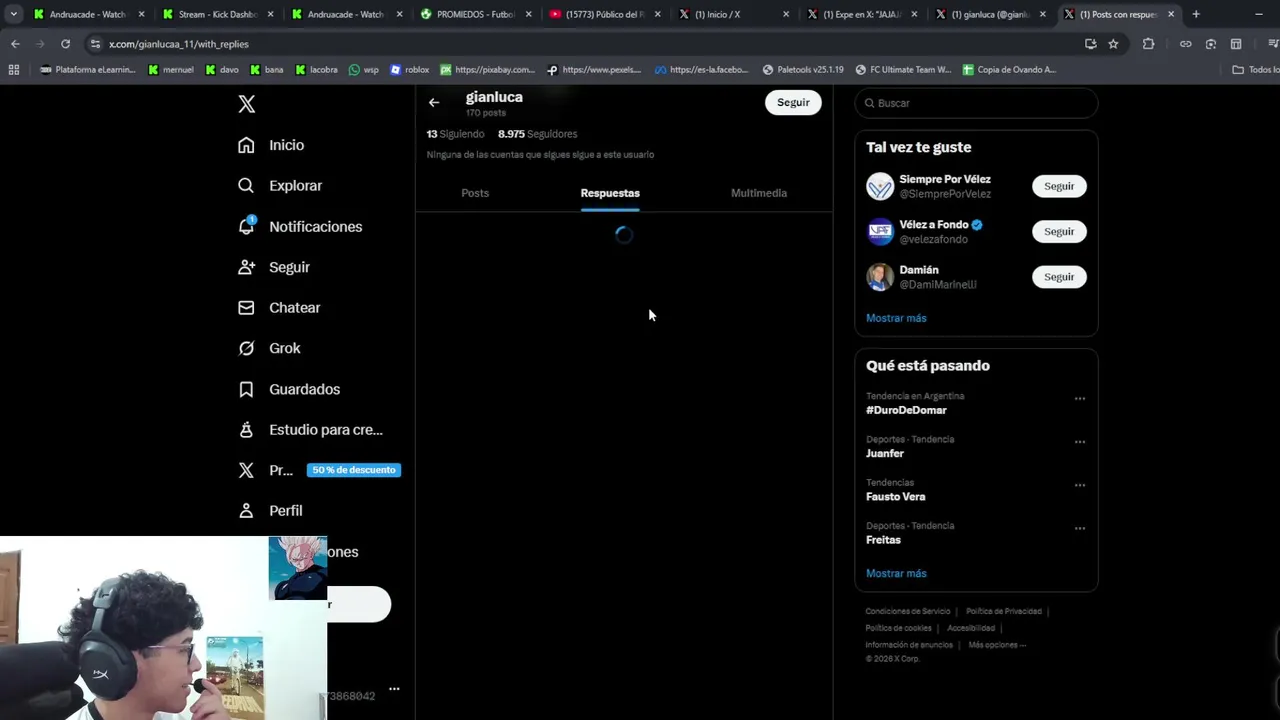This screenshot has height=720, width=1280.
Task: Click the X logo in the sidebar
Action: 246,104
